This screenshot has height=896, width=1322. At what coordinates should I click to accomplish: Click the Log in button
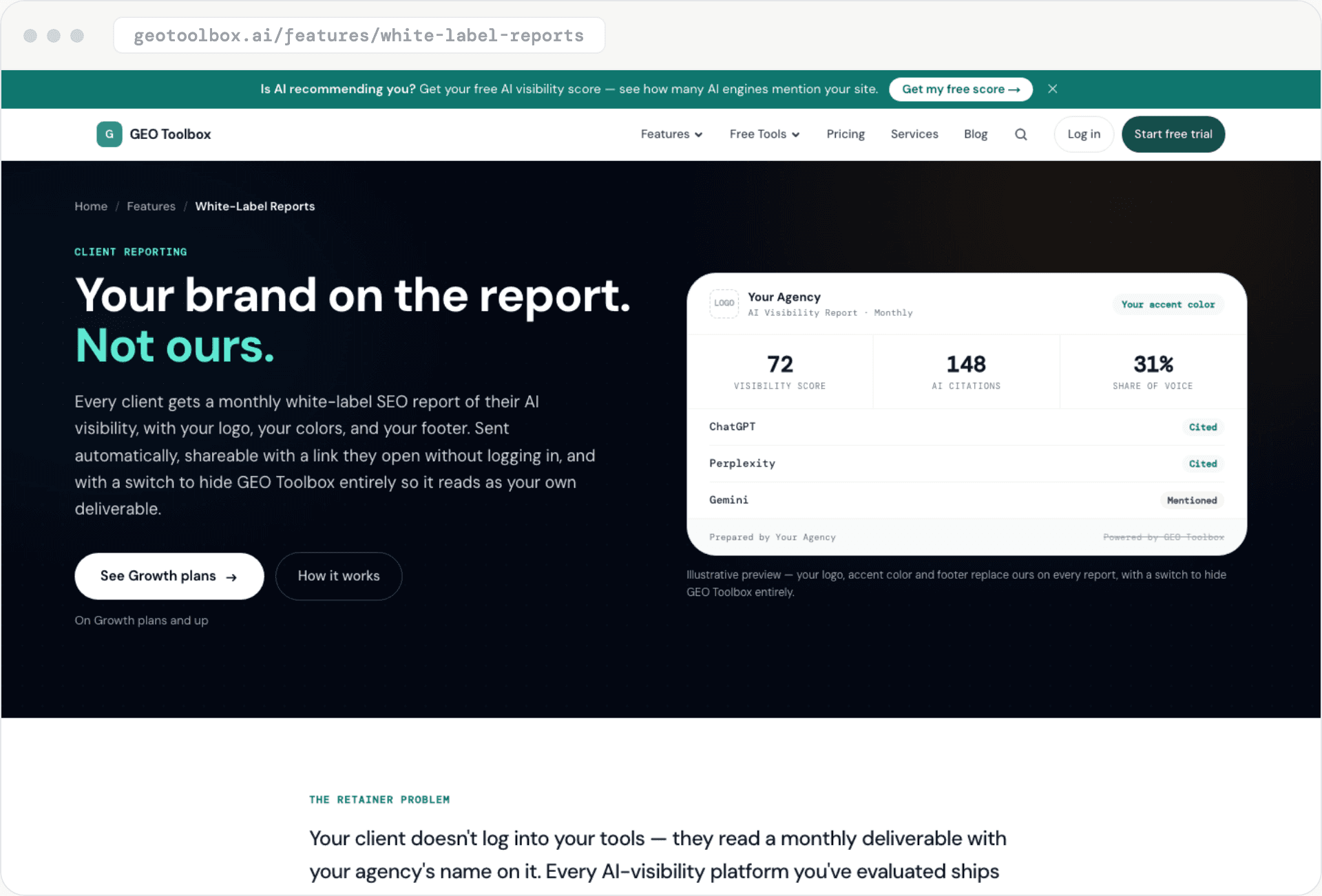pyautogui.click(x=1084, y=134)
